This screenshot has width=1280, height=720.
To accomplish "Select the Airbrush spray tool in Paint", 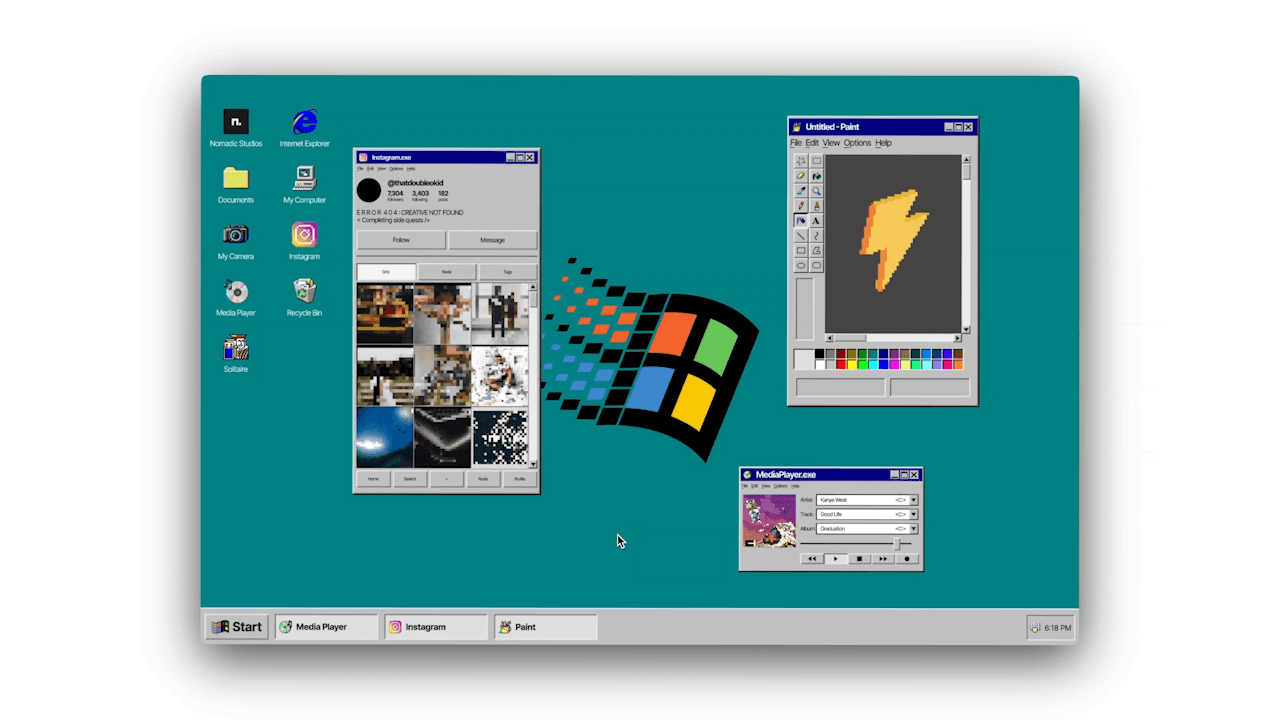I will (x=801, y=221).
